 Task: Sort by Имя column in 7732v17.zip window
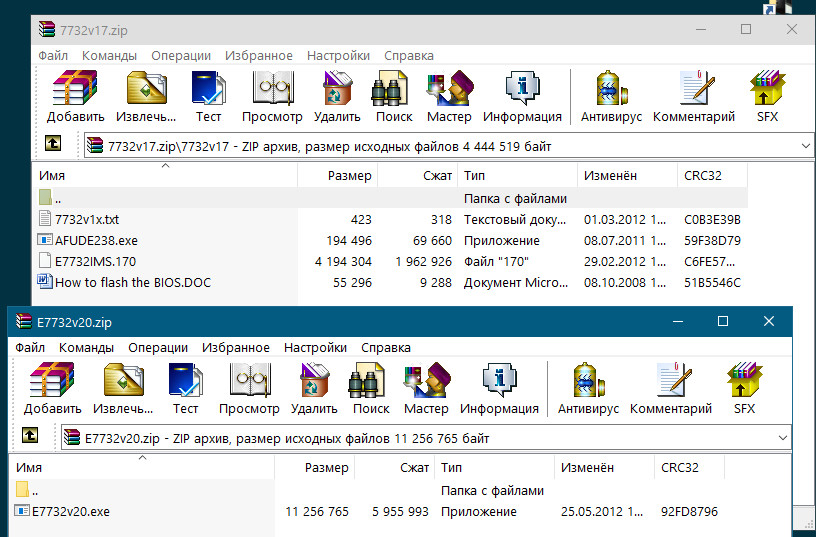click(x=165, y=175)
